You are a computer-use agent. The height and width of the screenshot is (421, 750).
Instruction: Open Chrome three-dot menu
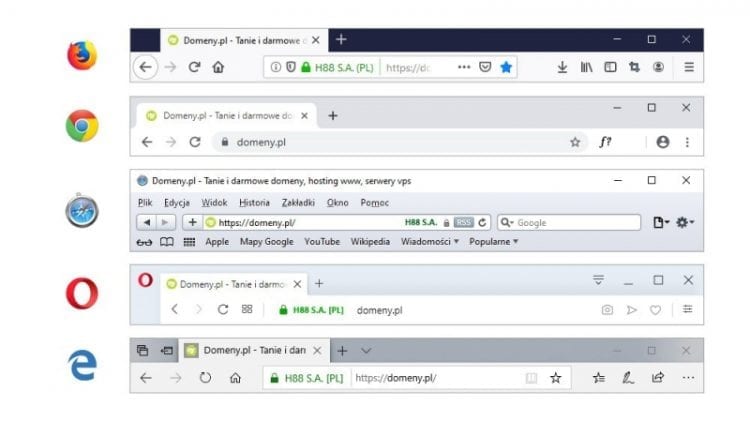pyautogui.click(x=687, y=142)
